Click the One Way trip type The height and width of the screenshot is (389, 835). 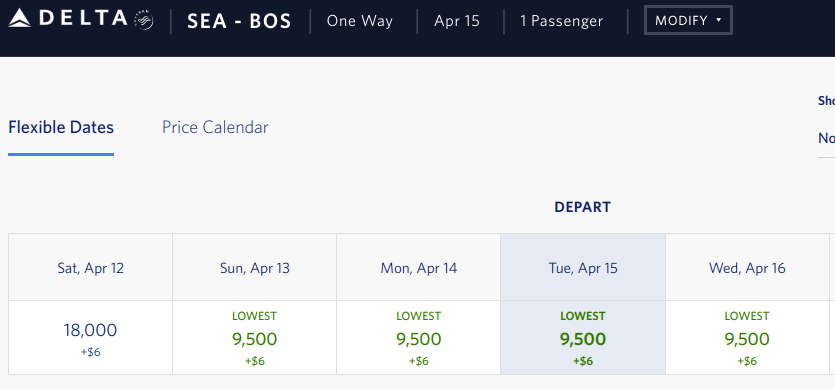(359, 21)
